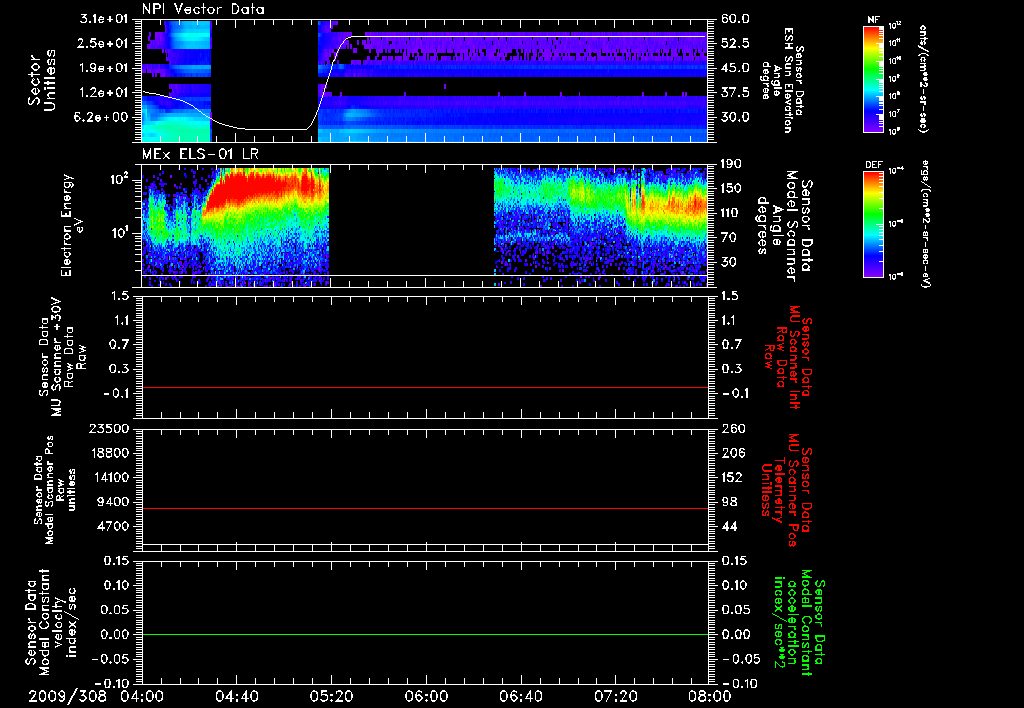The image size is (1024, 708).
Task: Select the "3.1e+01" sector tick value
Action: (x=104, y=19)
